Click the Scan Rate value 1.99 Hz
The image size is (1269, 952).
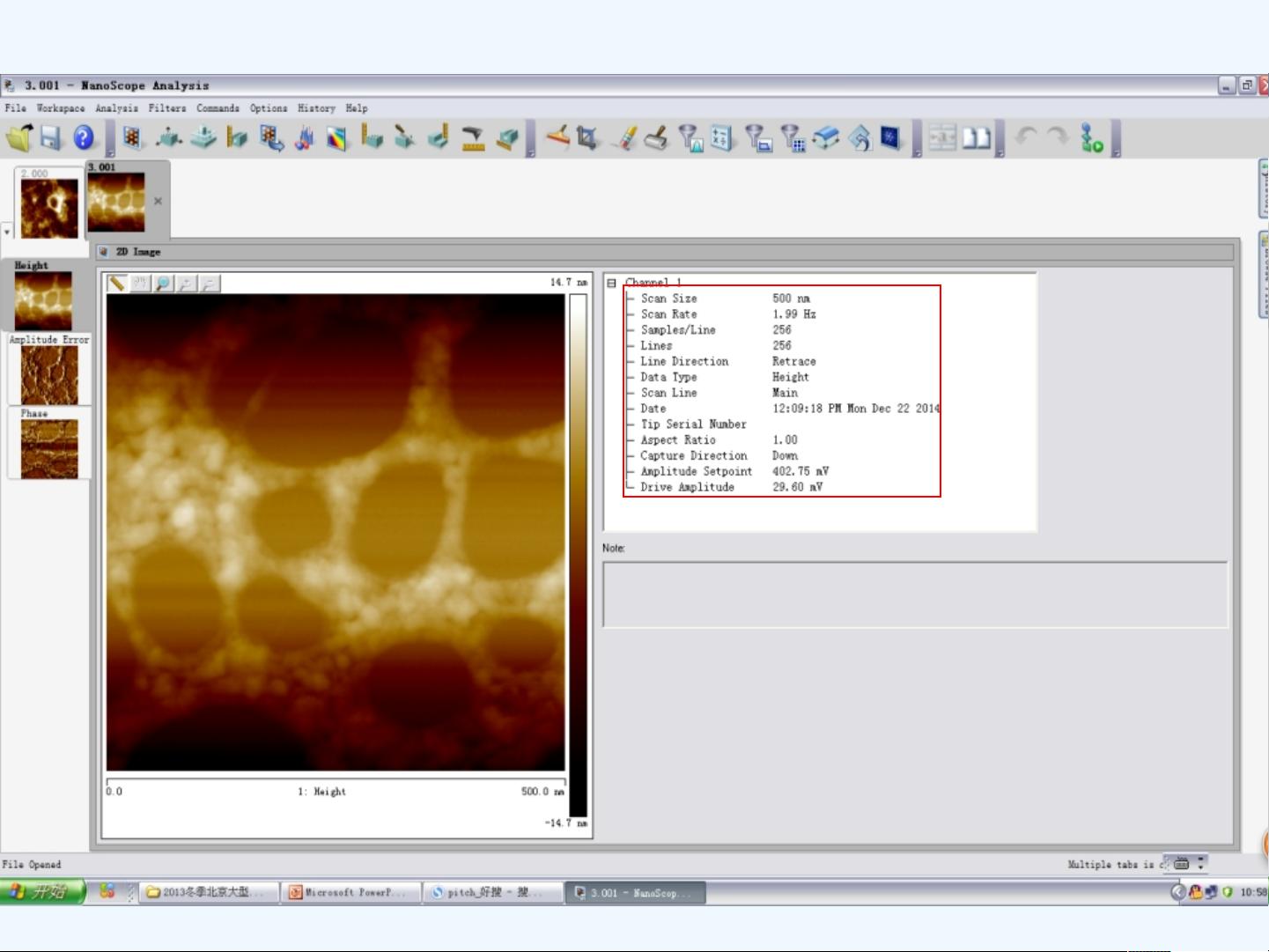click(793, 314)
